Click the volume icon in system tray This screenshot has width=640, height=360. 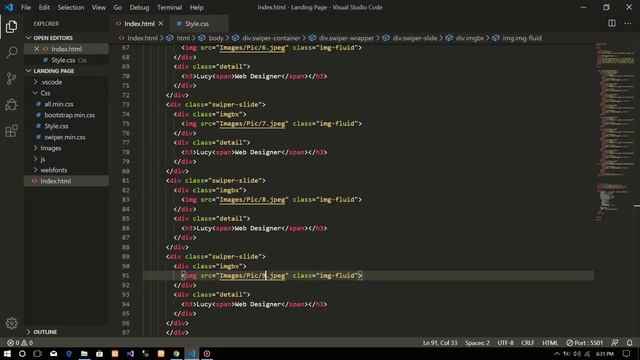coord(577,354)
